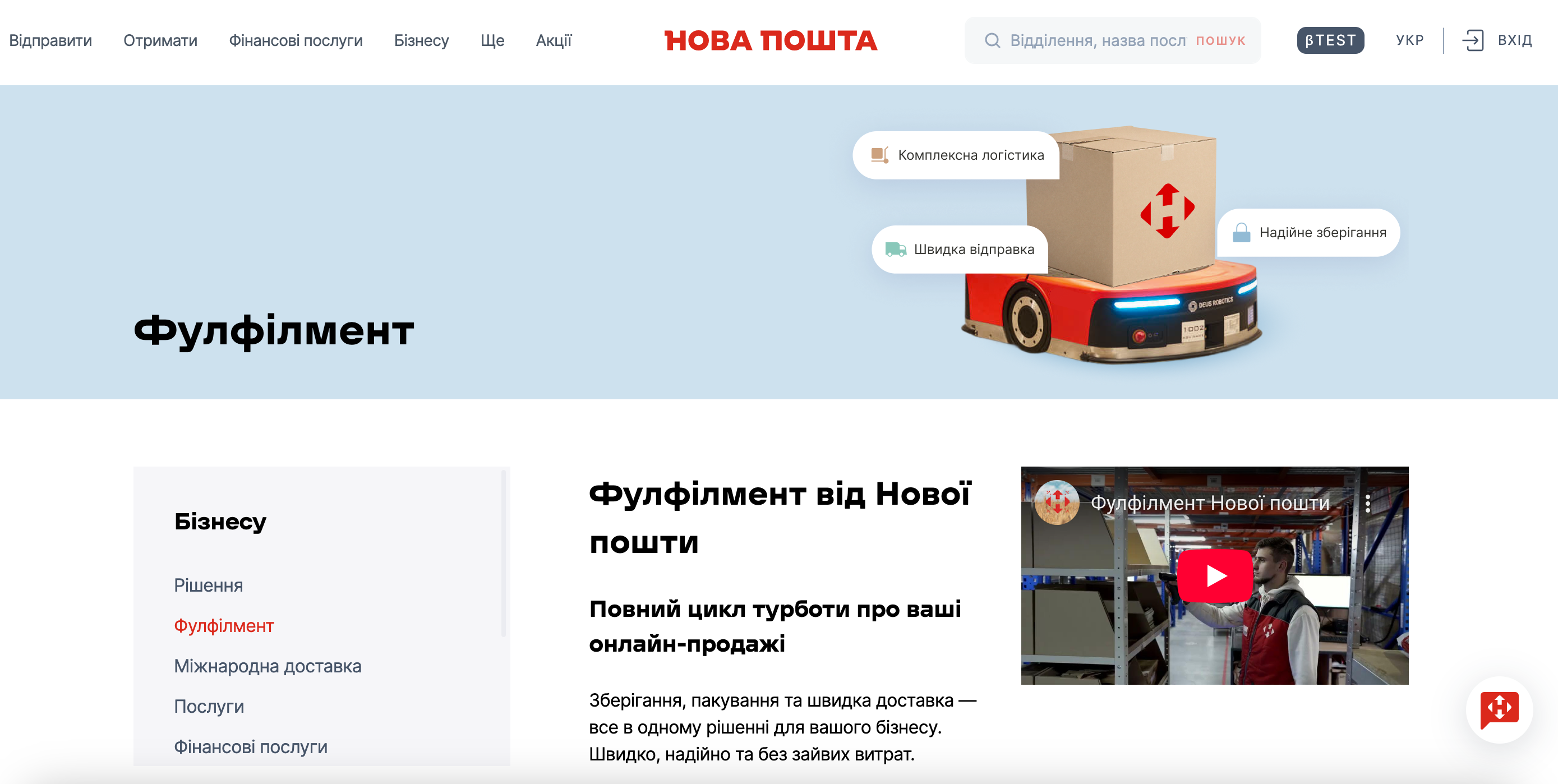The height and width of the screenshot is (784, 1558).
Task: Click the video title Фулфілмент Нової пошти
Action: pos(1210,502)
